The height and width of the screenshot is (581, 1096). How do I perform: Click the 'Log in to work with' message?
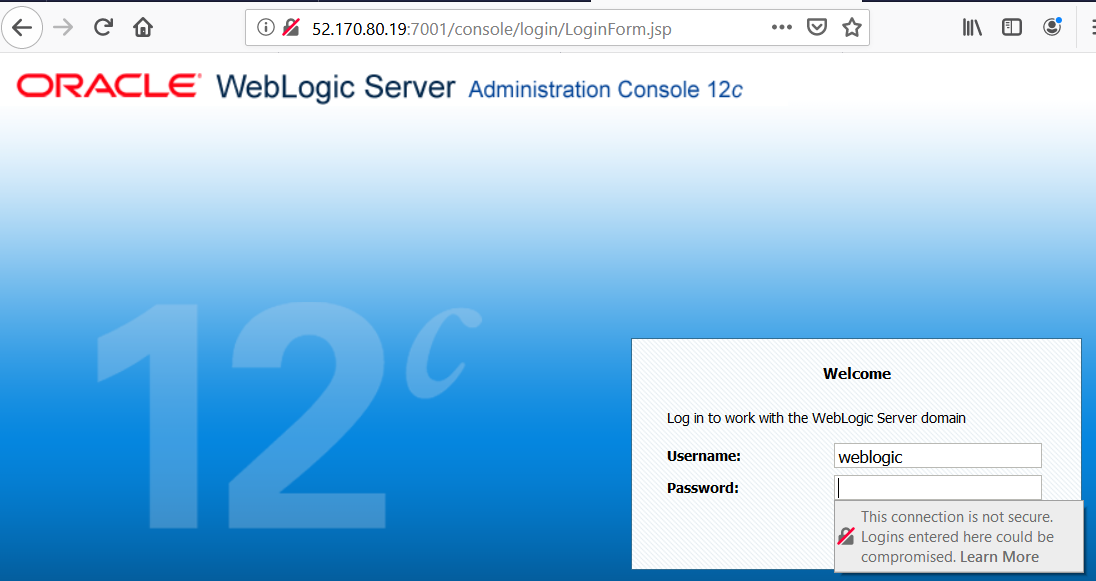point(816,418)
